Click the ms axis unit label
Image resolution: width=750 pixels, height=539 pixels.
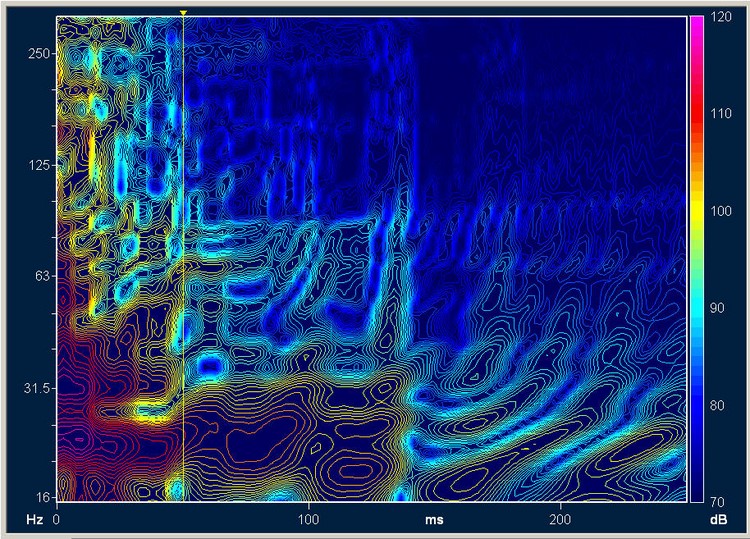click(434, 520)
